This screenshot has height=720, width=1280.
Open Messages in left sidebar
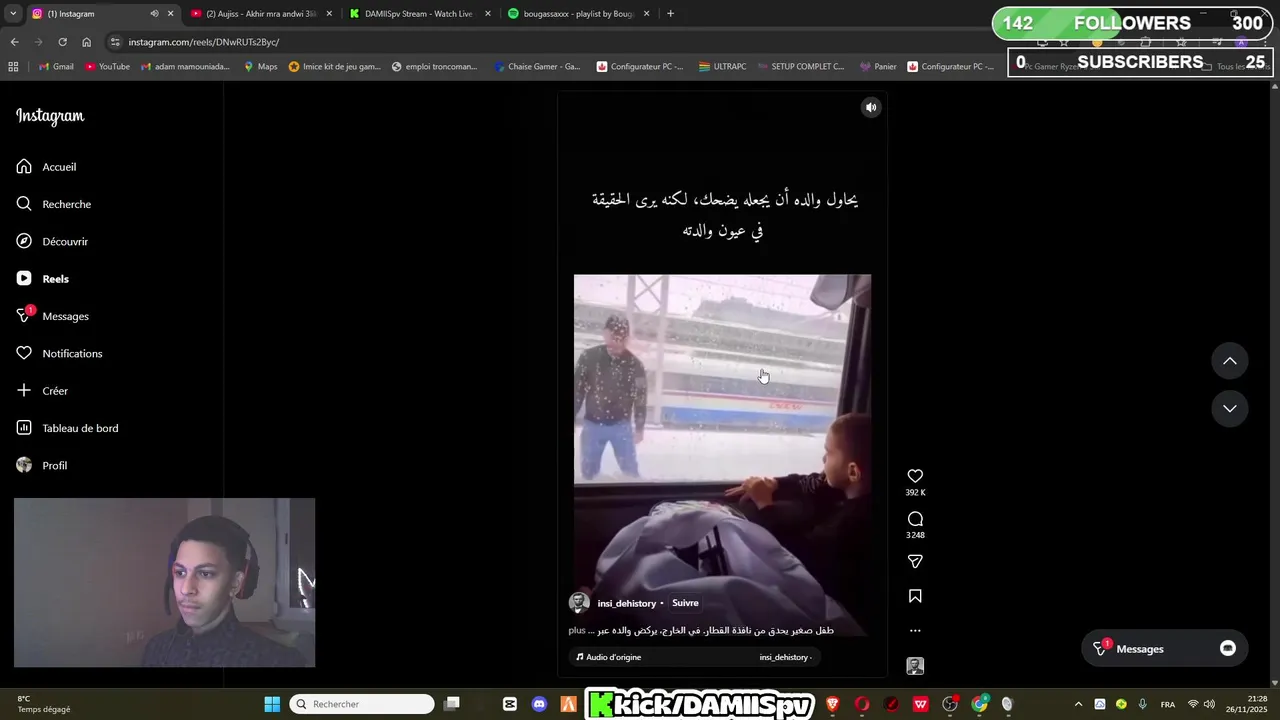[52, 316]
